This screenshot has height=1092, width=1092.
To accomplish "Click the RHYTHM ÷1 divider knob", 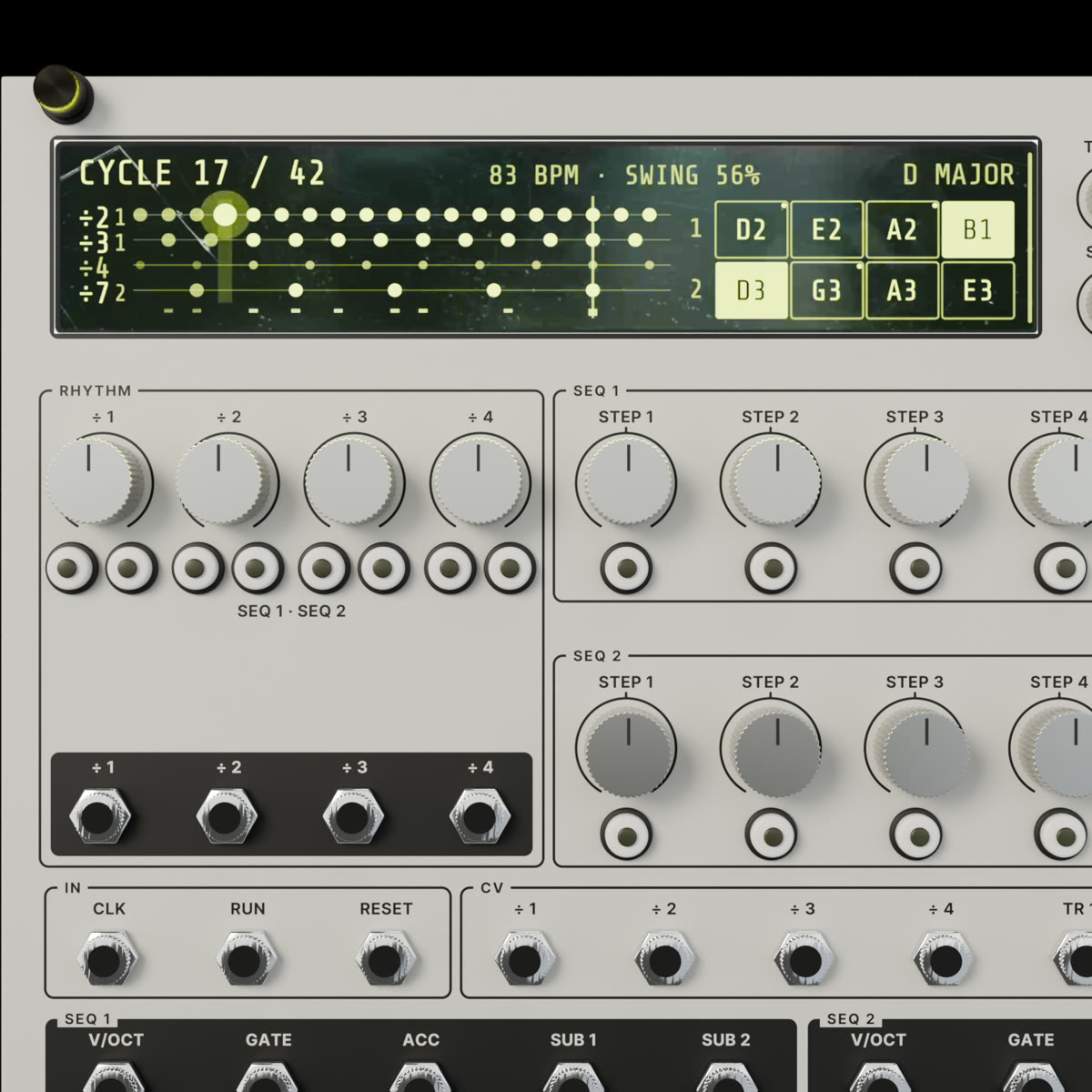I will 97,481.
